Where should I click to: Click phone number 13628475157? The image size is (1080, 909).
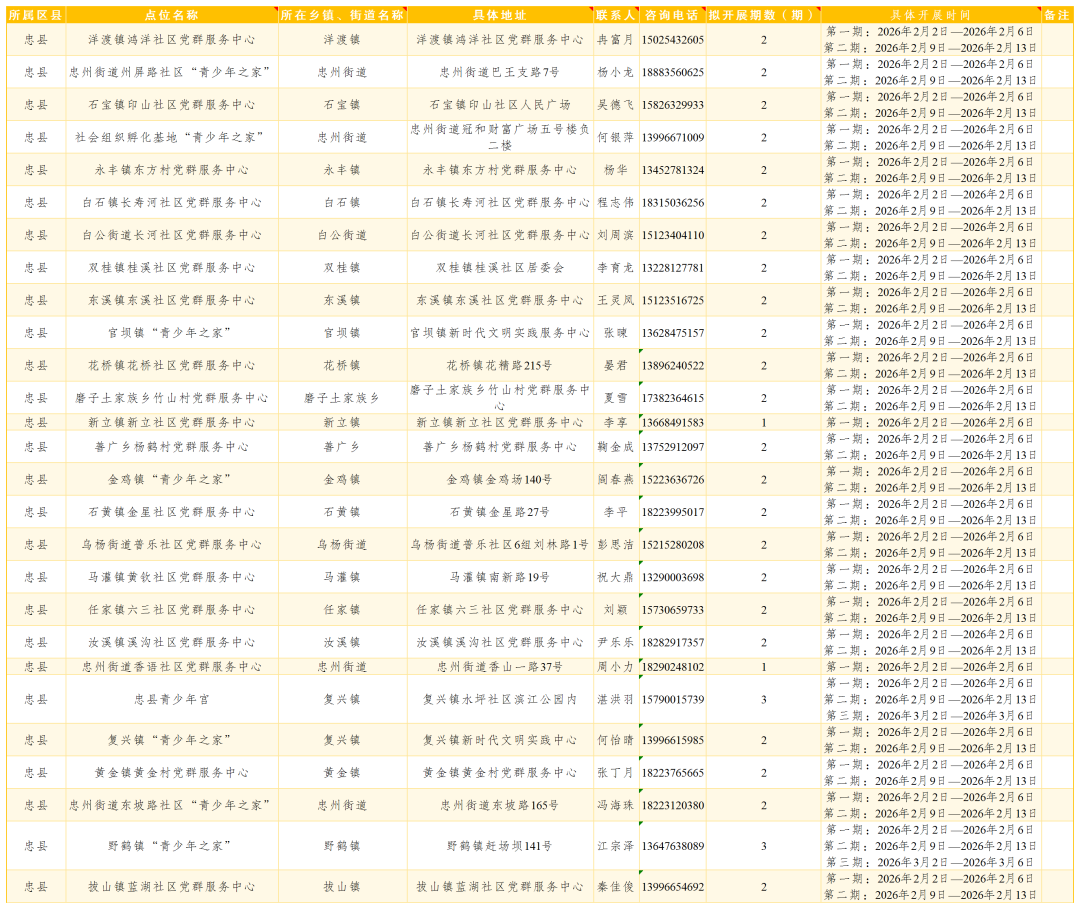673,333
